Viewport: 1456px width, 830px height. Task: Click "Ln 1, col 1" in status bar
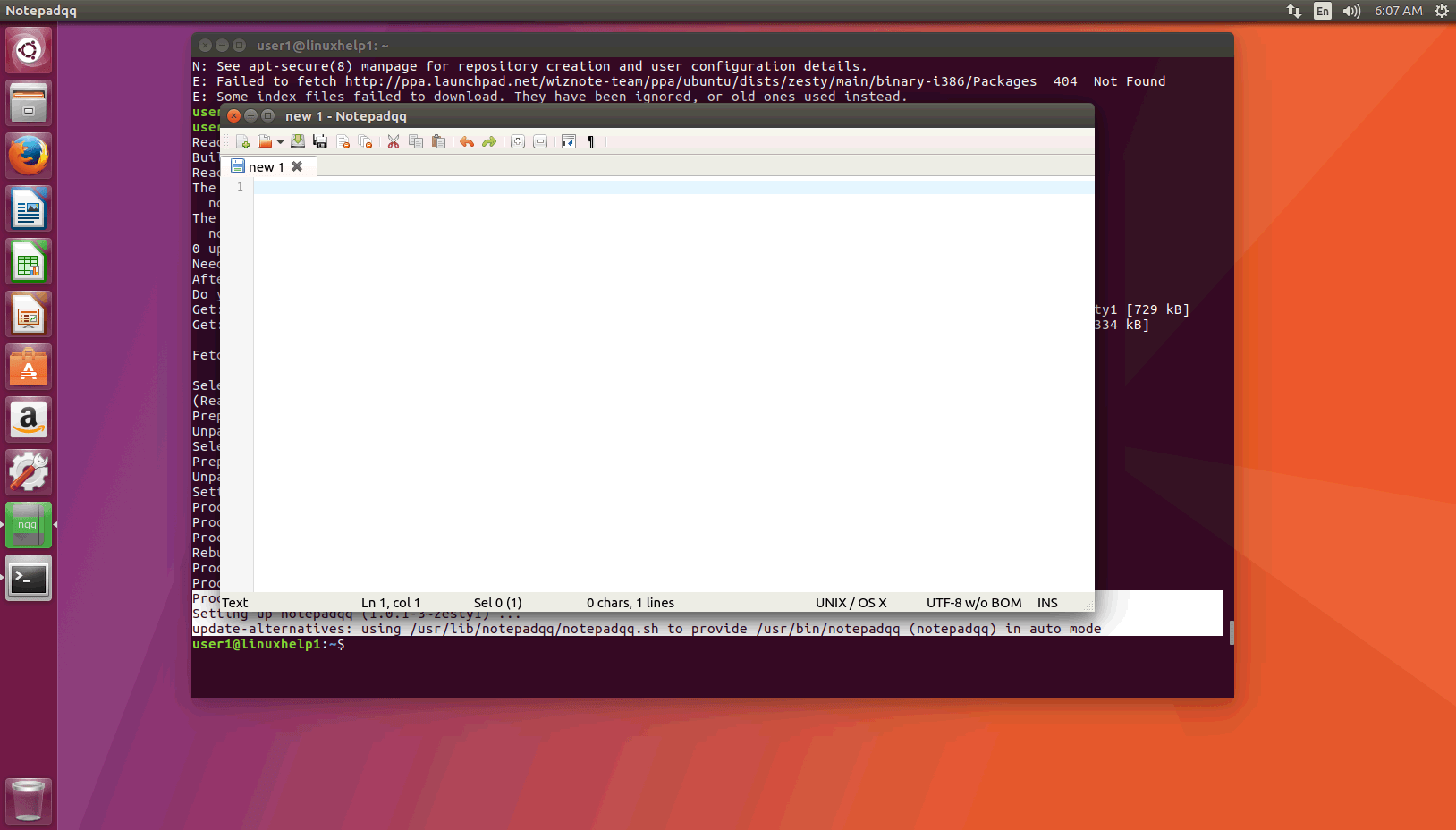[391, 603]
